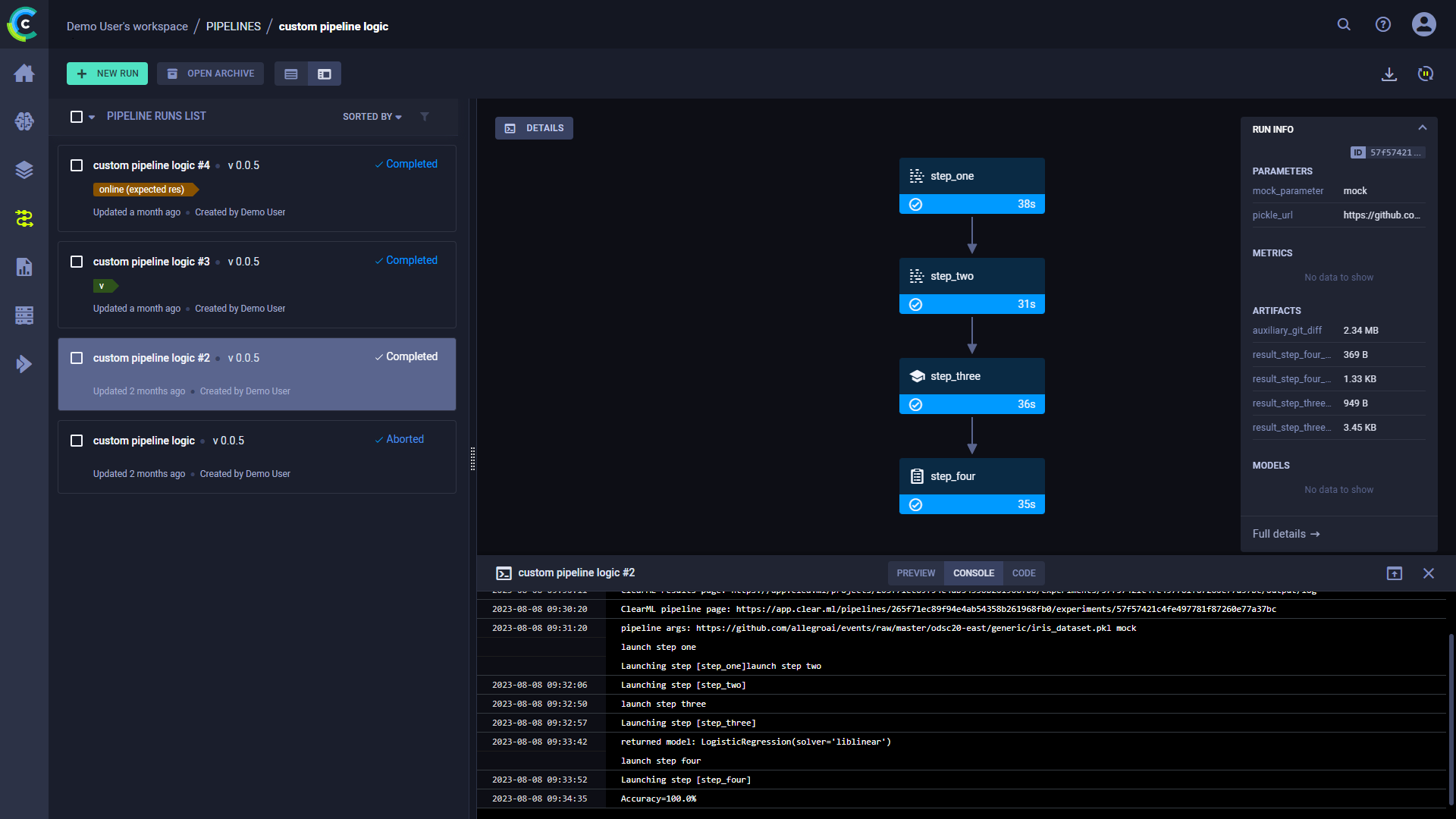The image size is (1456, 819).
Task: Open the Reports section in the sidebar
Action: (x=24, y=267)
